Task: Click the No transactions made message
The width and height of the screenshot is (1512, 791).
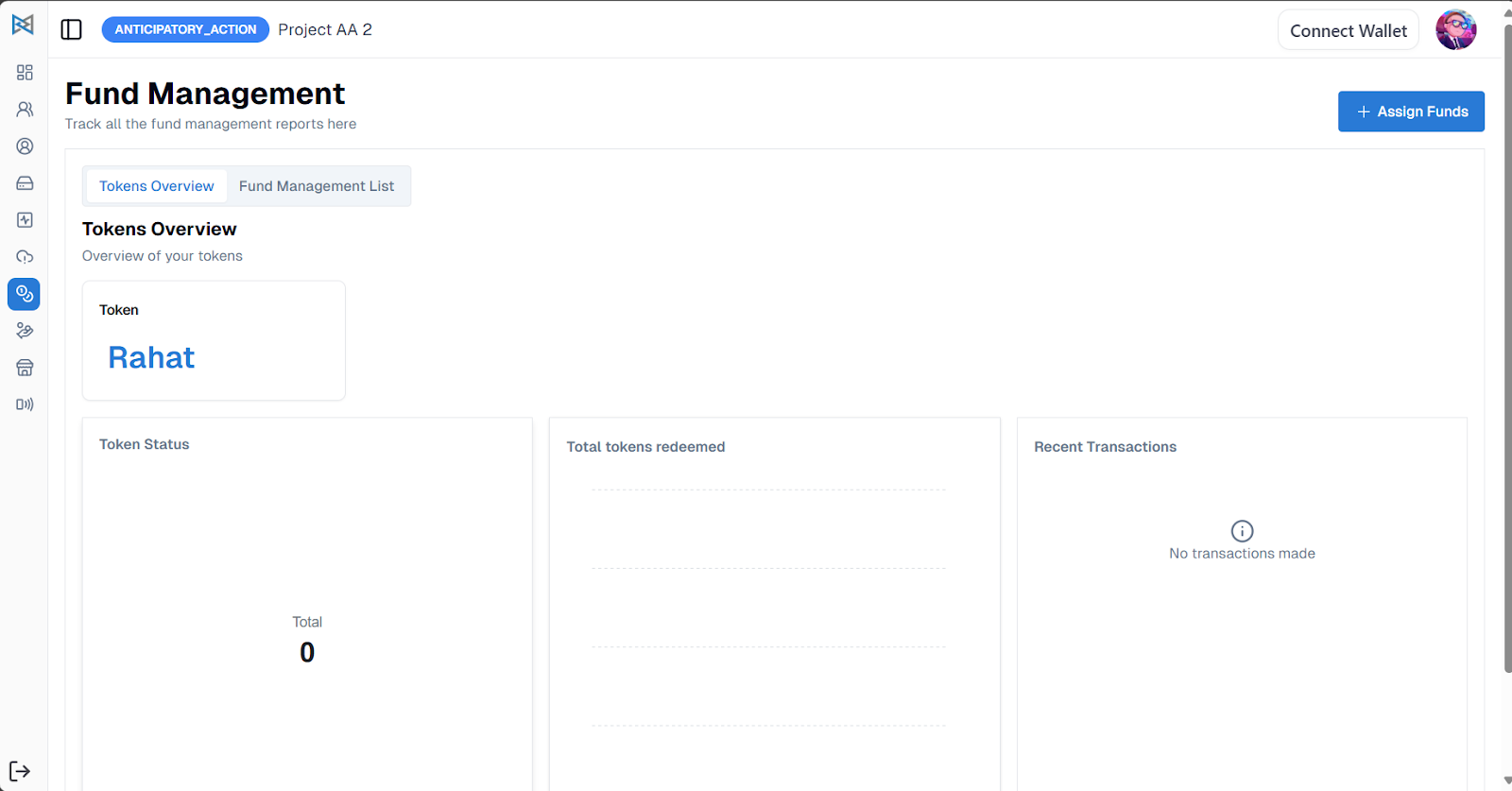Action: pyautogui.click(x=1242, y=554)
